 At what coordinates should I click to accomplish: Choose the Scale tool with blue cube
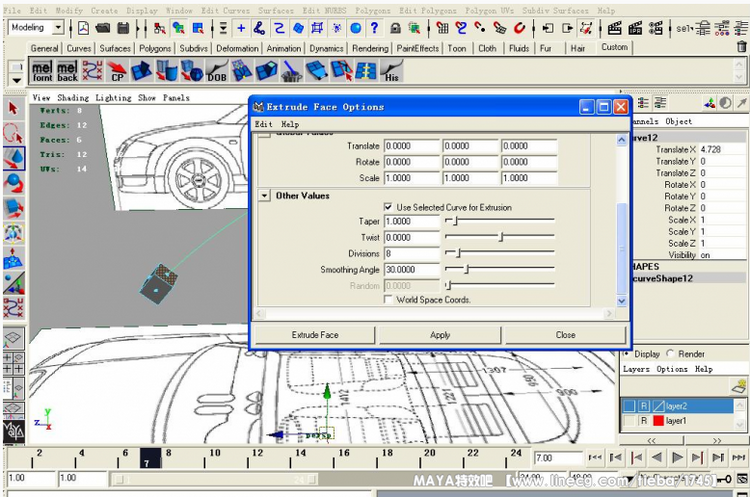(13, 208)
